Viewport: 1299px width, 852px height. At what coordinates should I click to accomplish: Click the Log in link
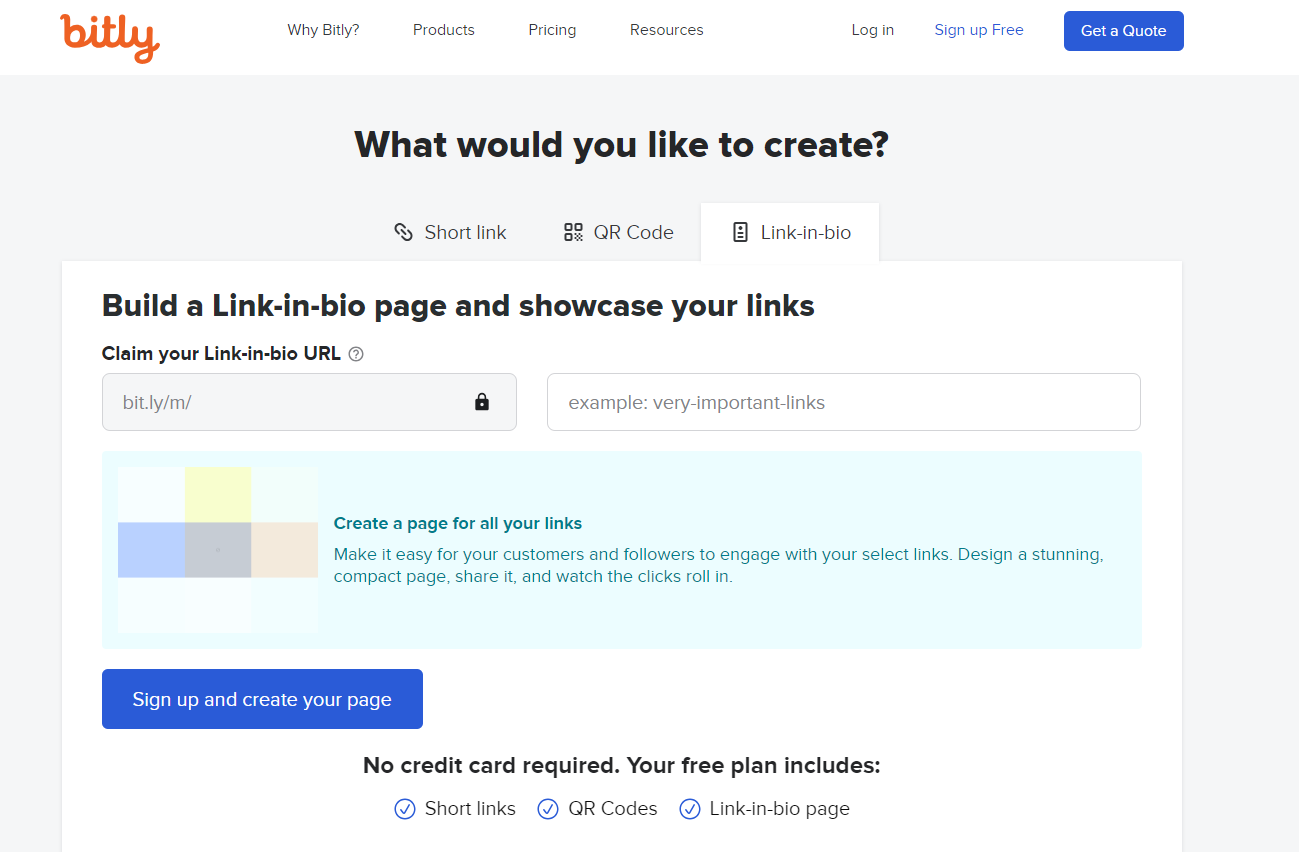pos(872,30)
